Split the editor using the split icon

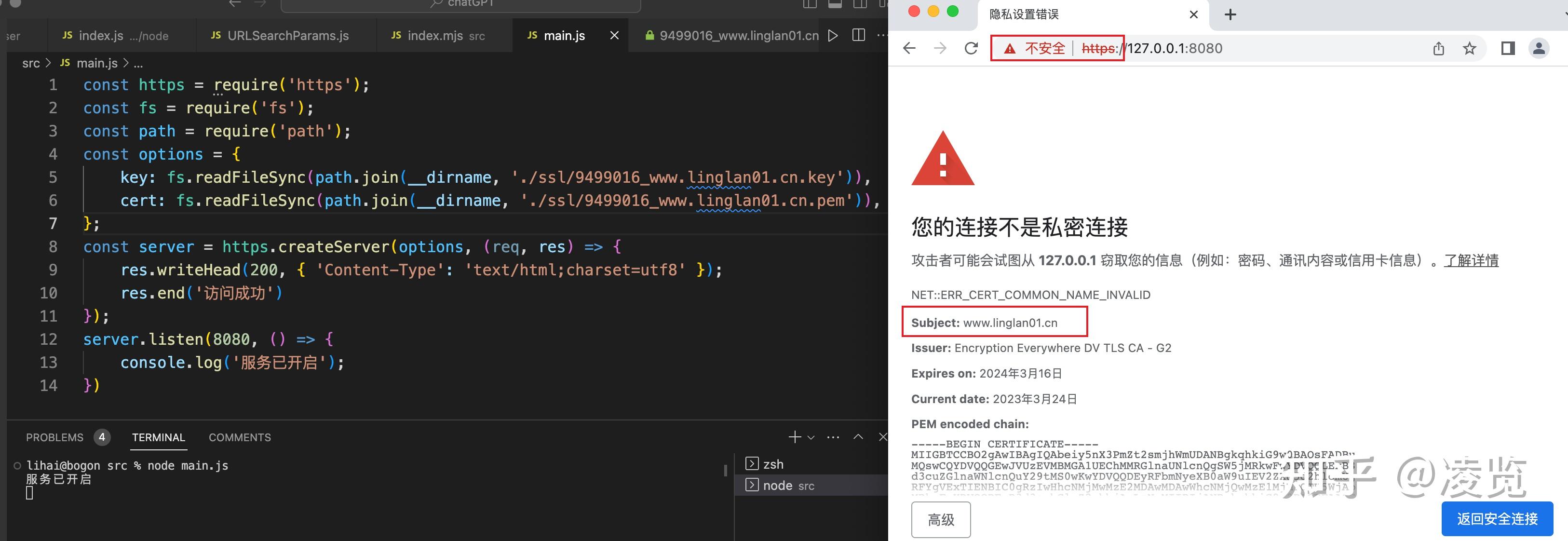pos(859,35)
